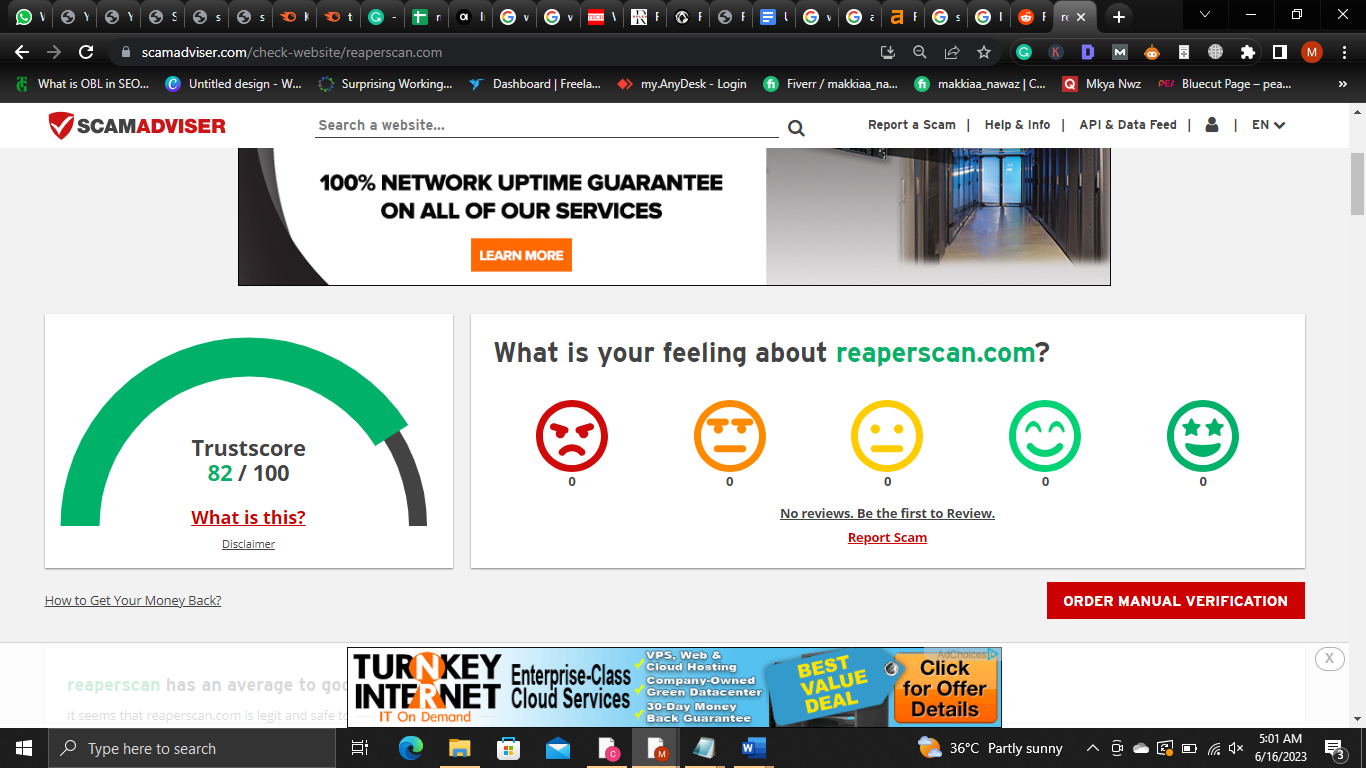Click the install app icon in address bar
The image size is (1366, 768).
(888, 52)
